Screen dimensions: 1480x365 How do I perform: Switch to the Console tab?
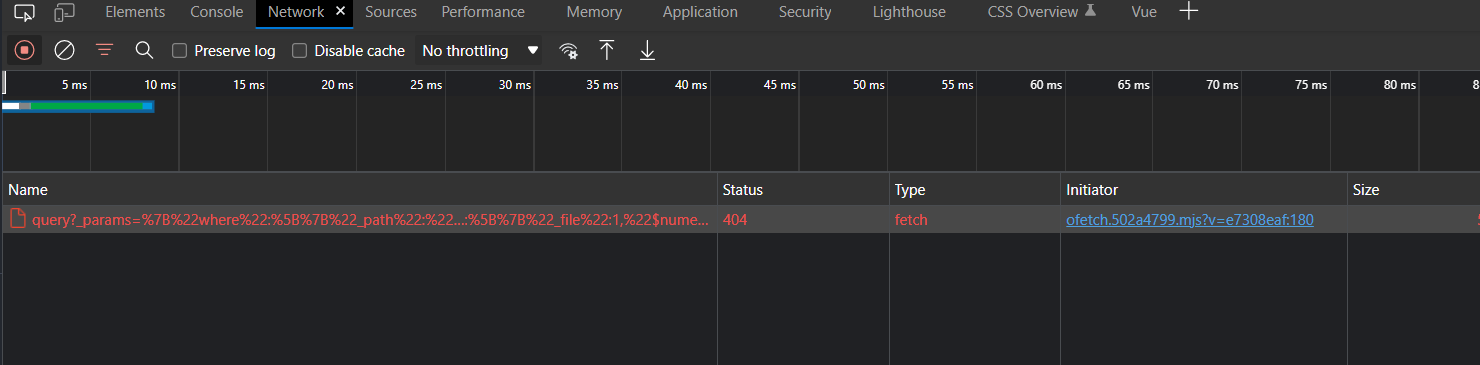(217, 12)
